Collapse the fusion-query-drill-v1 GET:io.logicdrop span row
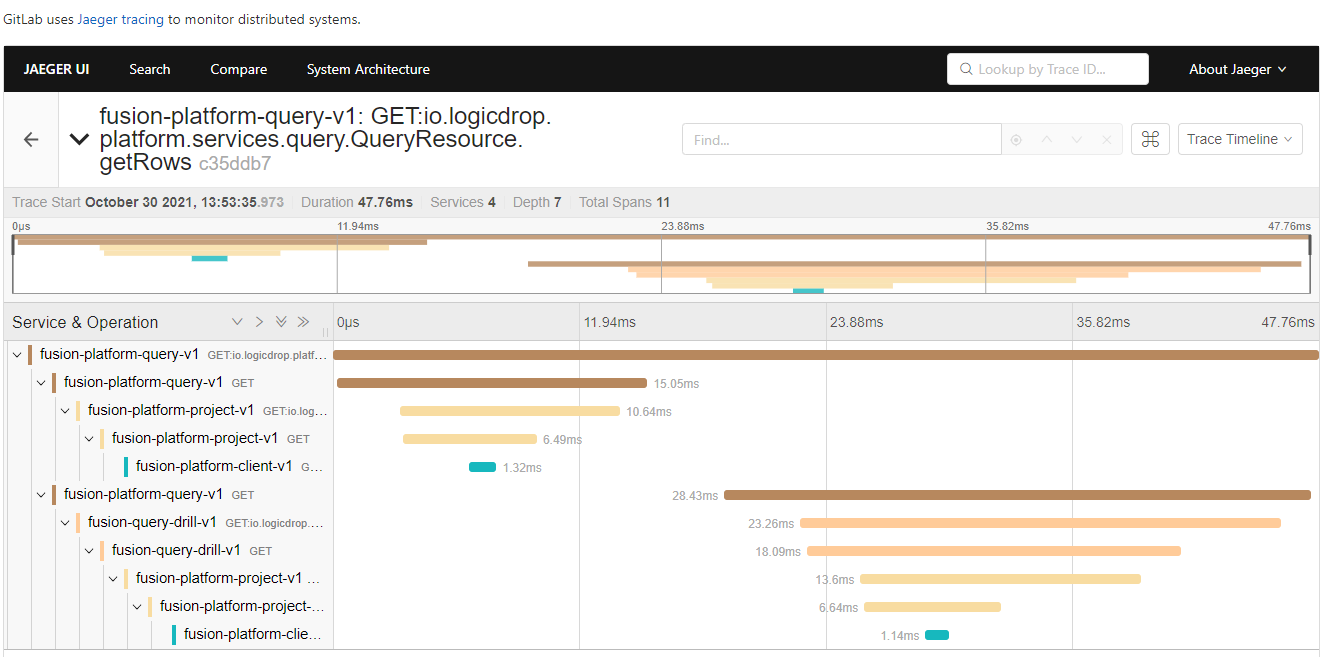Image resolution: width=1332 pixels, height=657 pixels. [65, 523]
